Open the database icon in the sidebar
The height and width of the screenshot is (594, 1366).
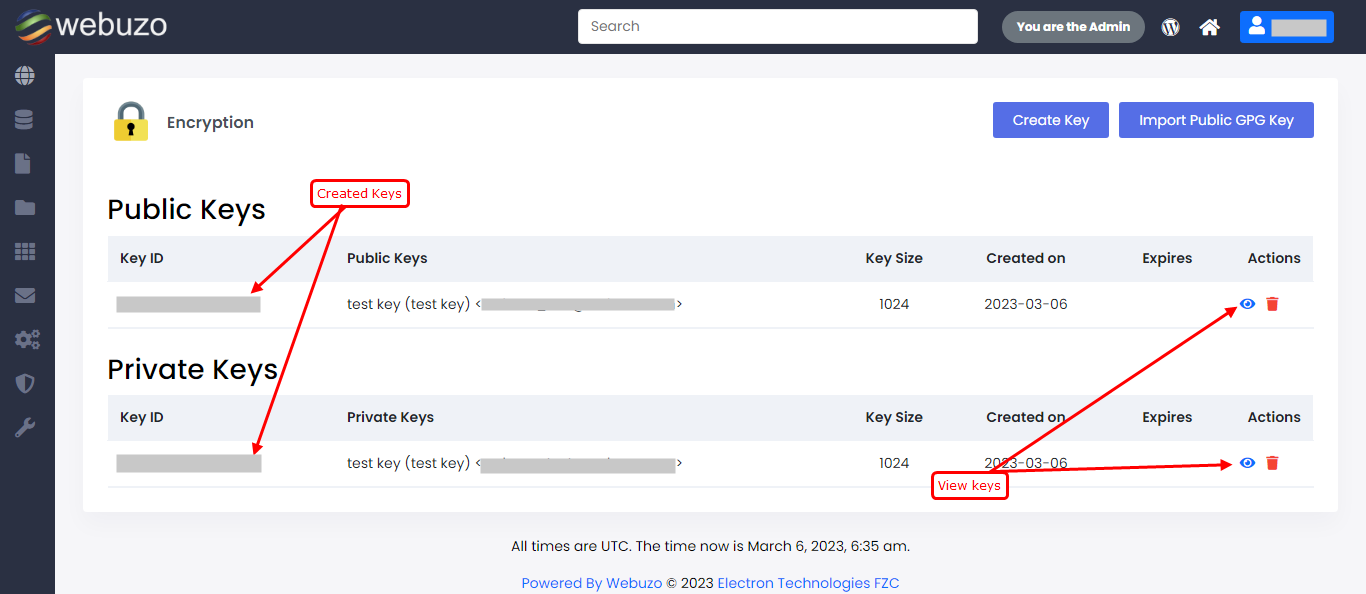pos(25,120)
